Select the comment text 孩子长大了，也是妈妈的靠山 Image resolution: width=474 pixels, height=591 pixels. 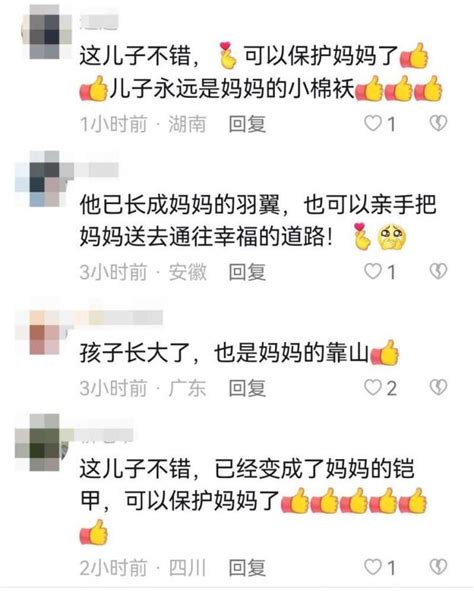(x=224, y=353)
